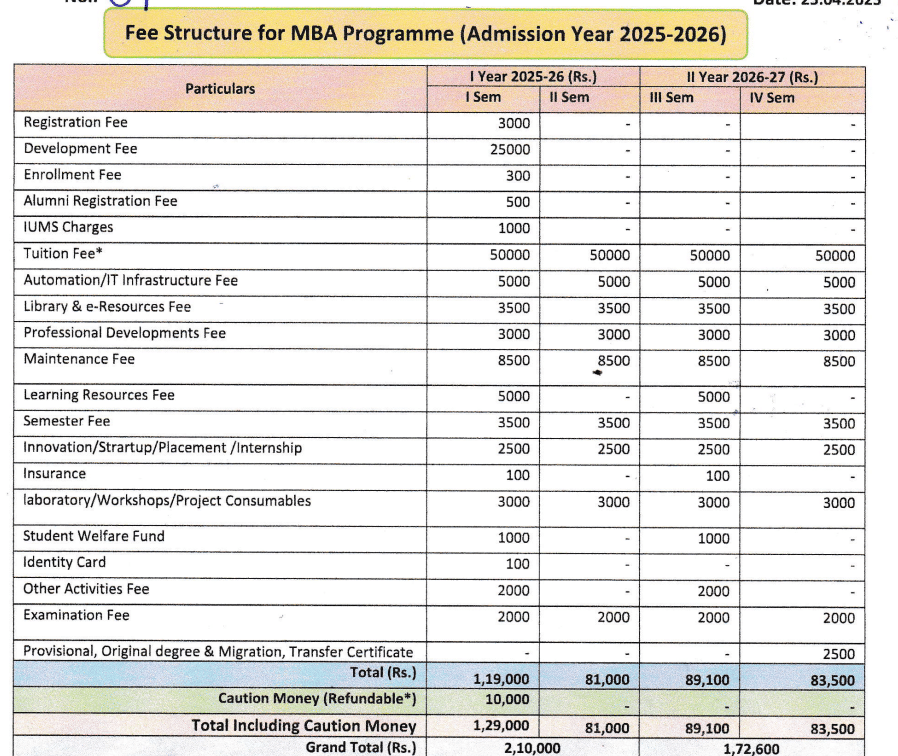
Task: Select the II Sem column header
Action: tap(569, 97)
